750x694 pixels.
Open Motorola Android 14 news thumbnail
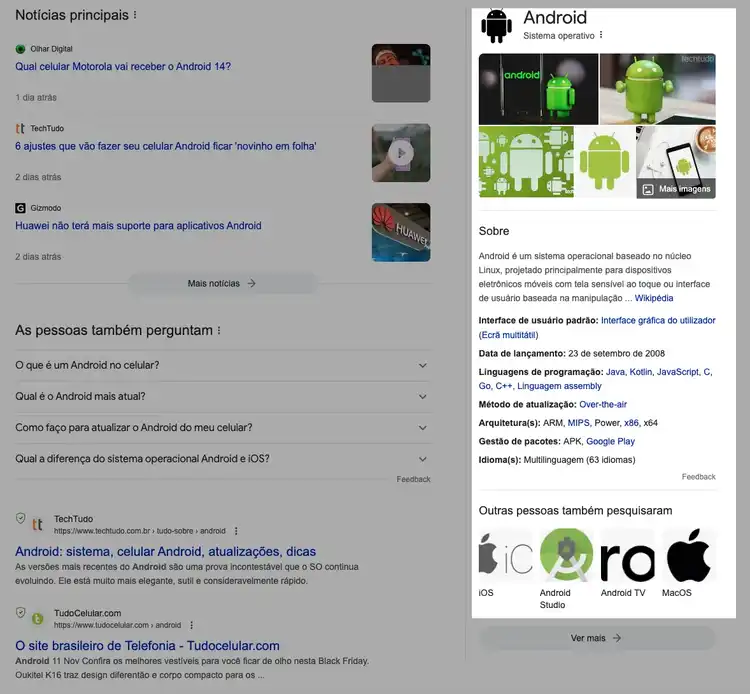point(401,73)
